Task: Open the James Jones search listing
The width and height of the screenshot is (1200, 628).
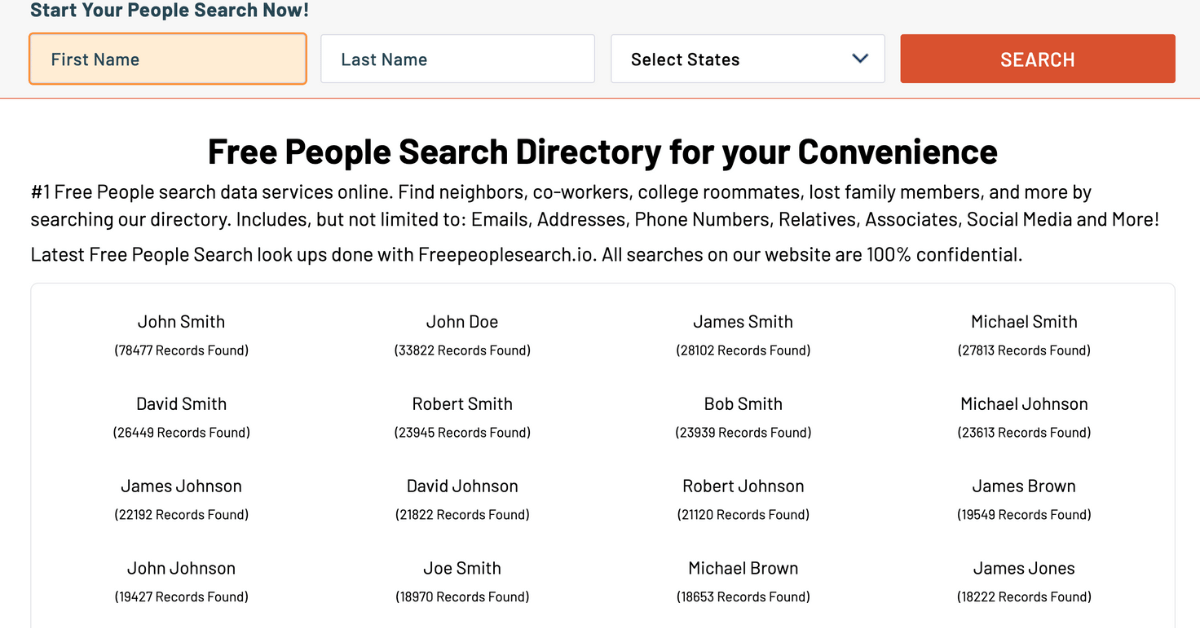Action: [1024, 567]
